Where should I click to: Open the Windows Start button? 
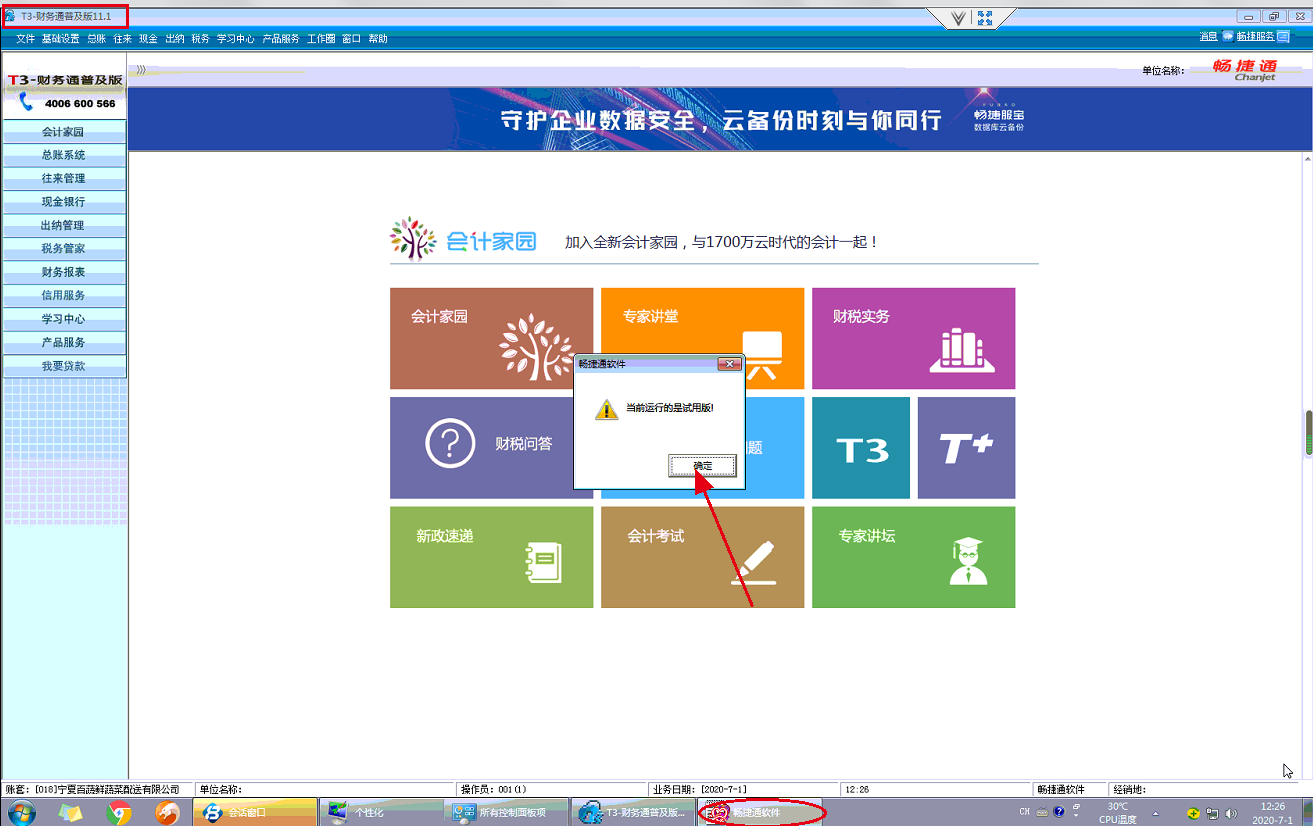click(x=20, y=812)
